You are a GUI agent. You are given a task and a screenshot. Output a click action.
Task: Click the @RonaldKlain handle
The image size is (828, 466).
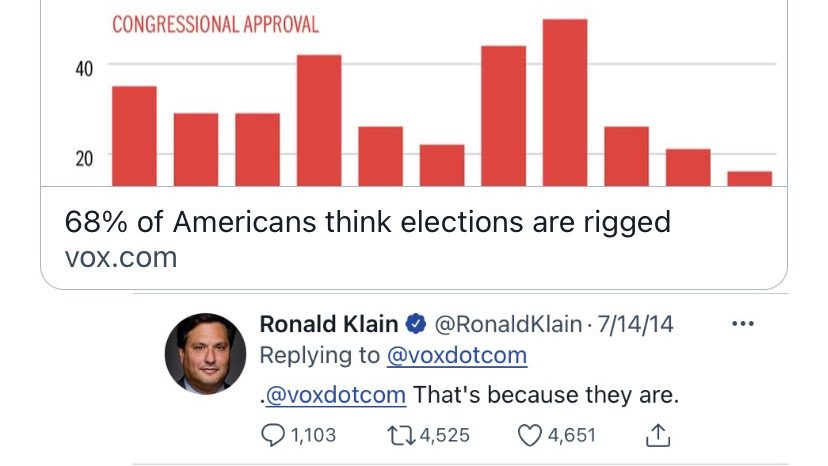(x=508, y=324)
